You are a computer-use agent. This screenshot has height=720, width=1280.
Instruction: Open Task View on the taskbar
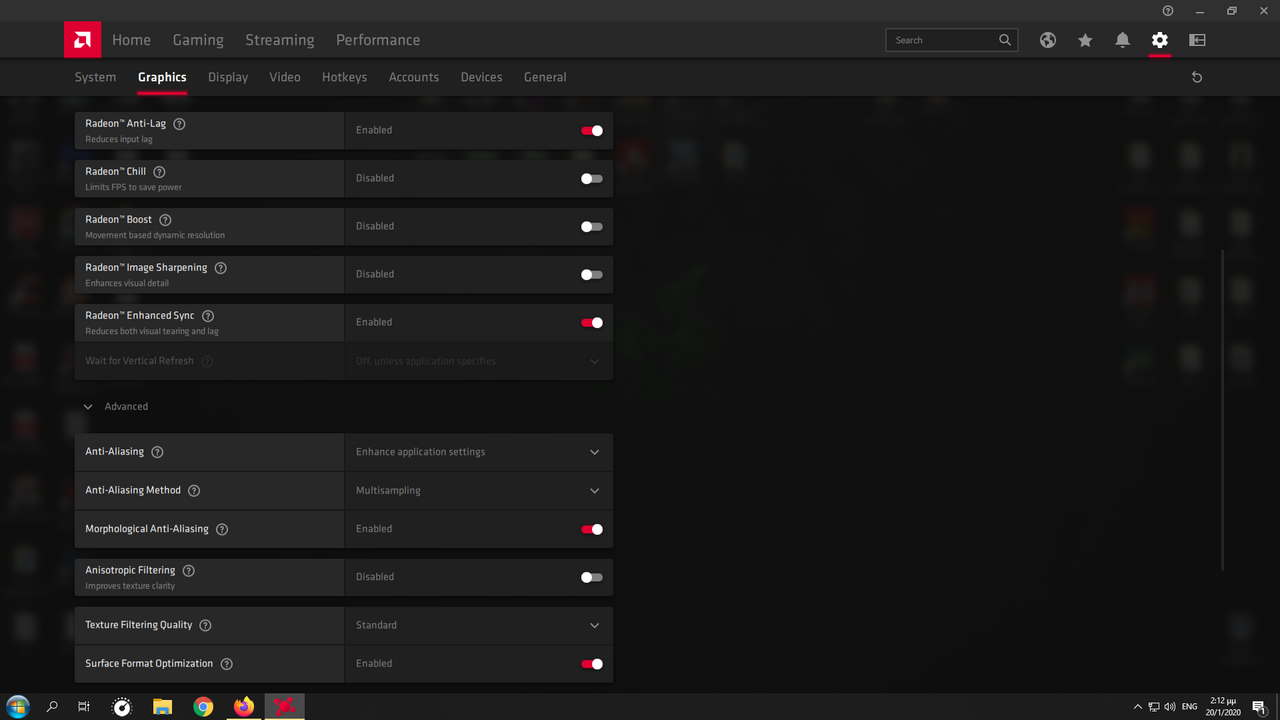(x=84, y=707)
